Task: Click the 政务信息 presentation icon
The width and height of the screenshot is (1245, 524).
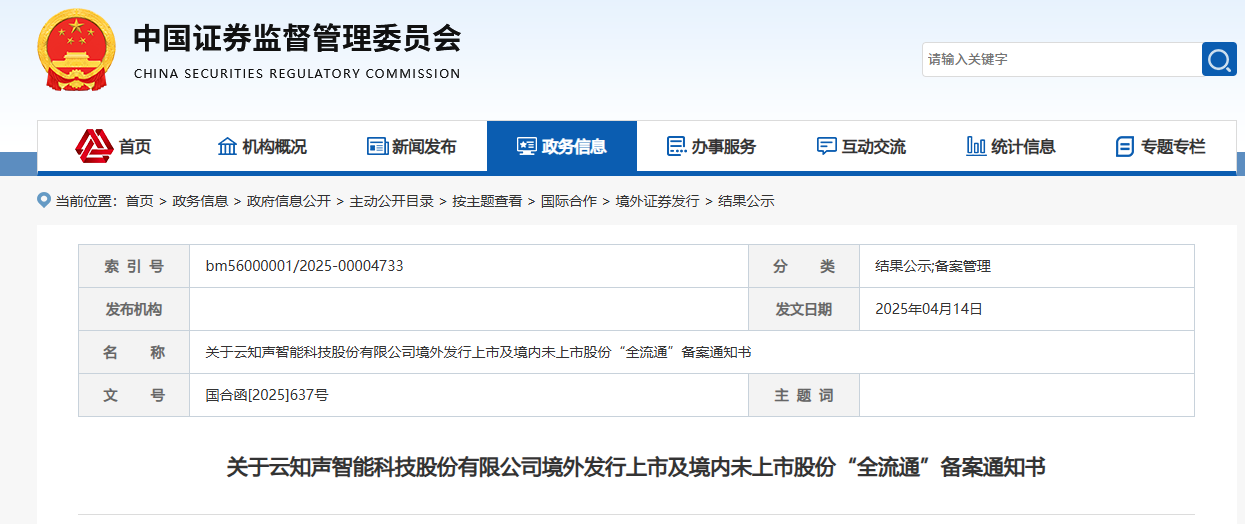Action: tap(526, 147)
